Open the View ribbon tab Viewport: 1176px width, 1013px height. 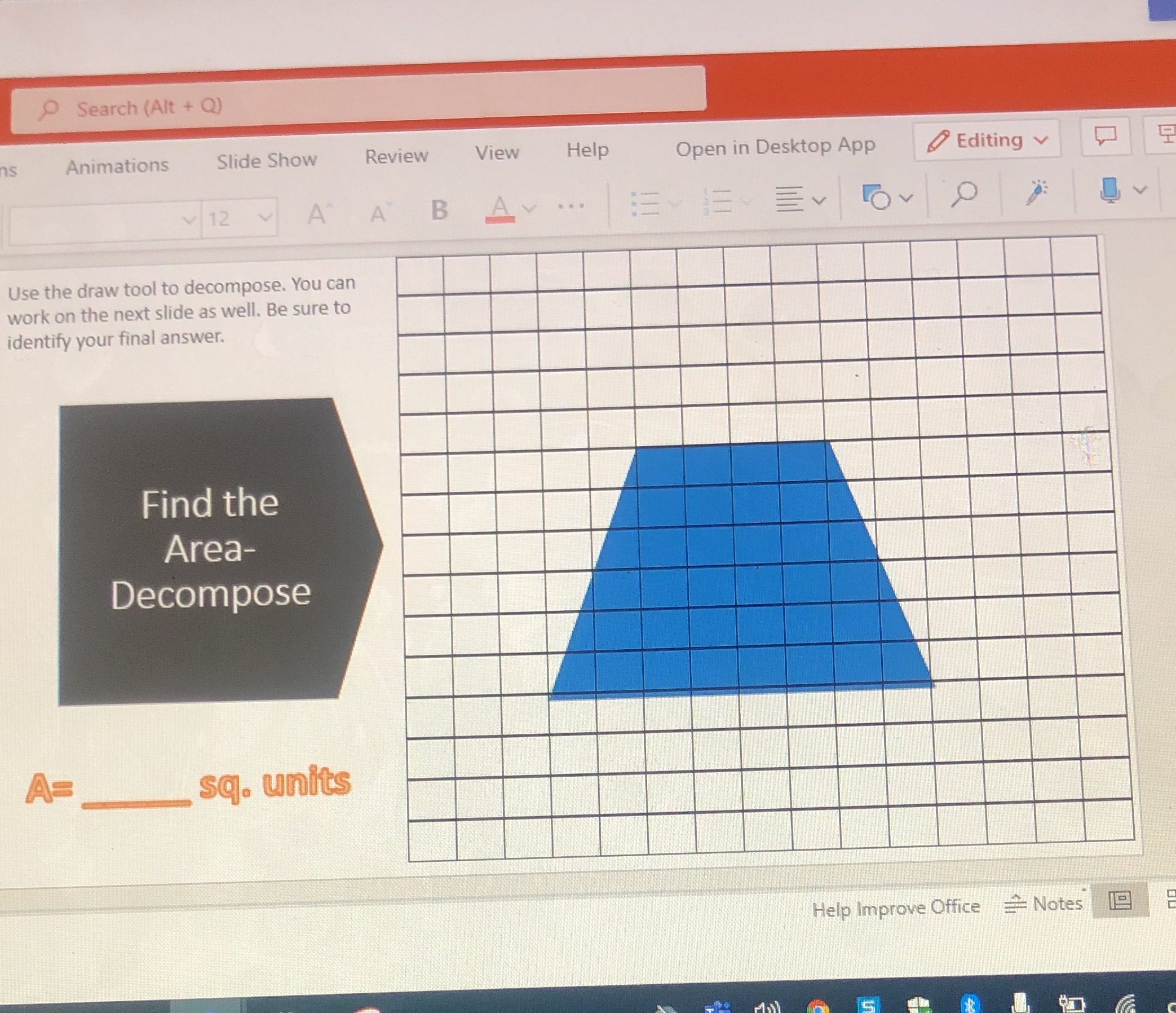(497, 152)
